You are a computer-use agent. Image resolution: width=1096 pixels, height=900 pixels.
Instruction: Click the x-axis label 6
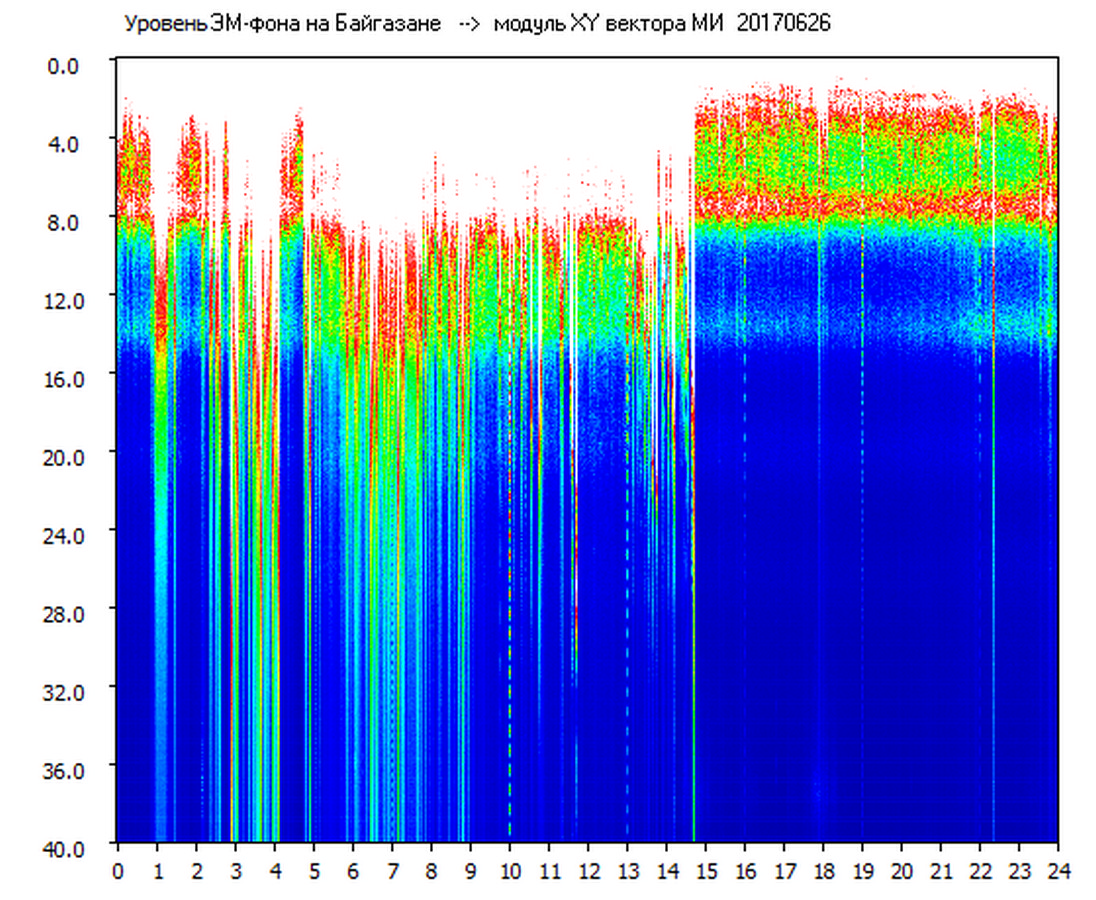[353, 871]
